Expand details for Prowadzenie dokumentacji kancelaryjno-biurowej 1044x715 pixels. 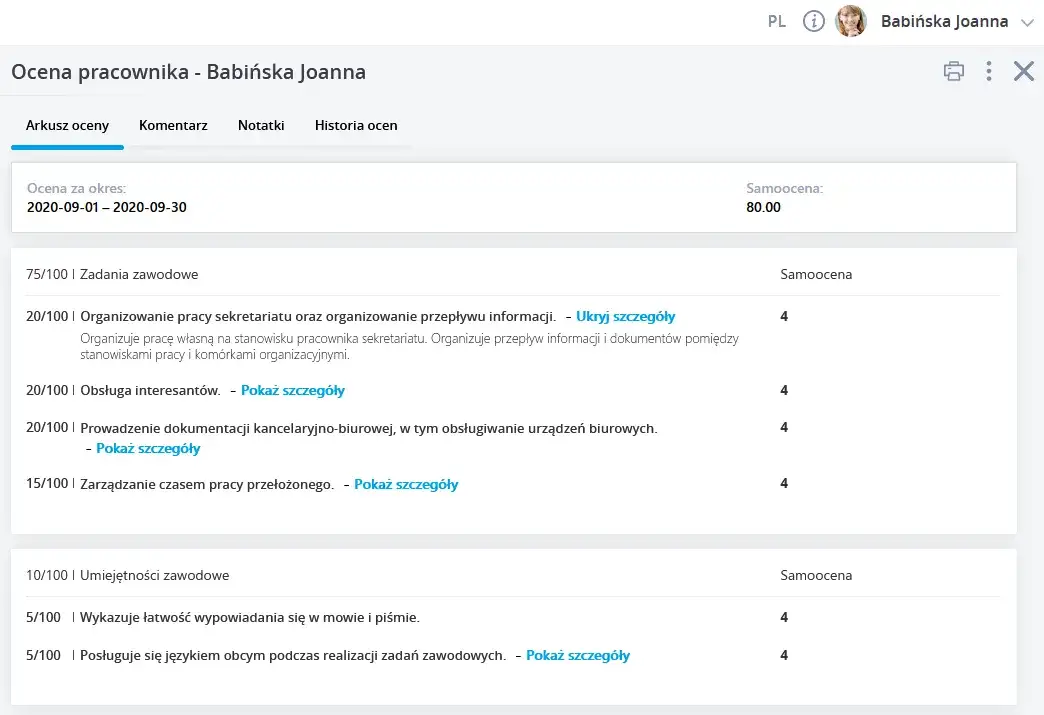pos(148,449)
